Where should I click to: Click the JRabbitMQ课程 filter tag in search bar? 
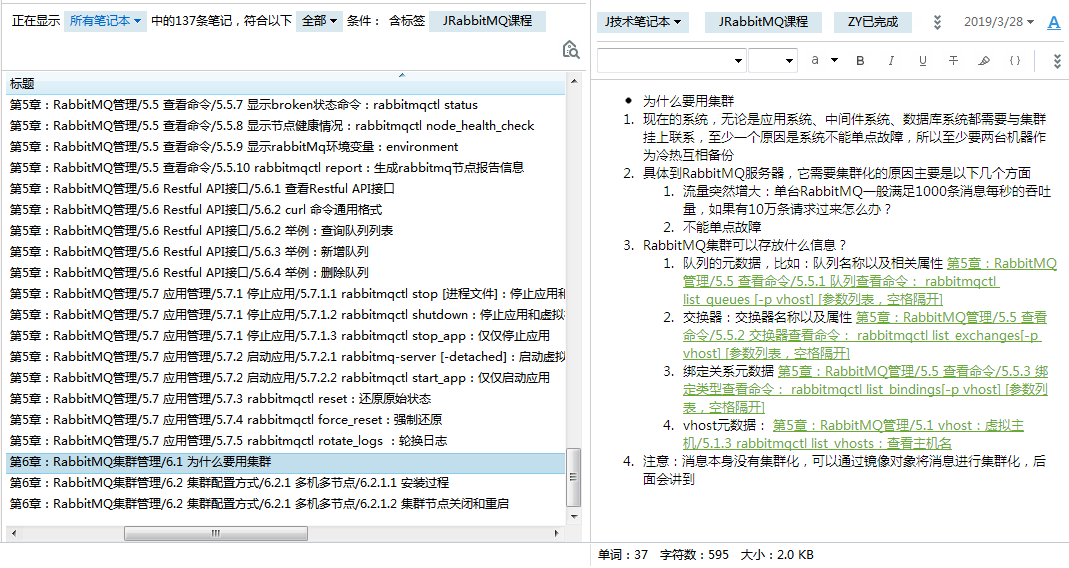(487, 21)
